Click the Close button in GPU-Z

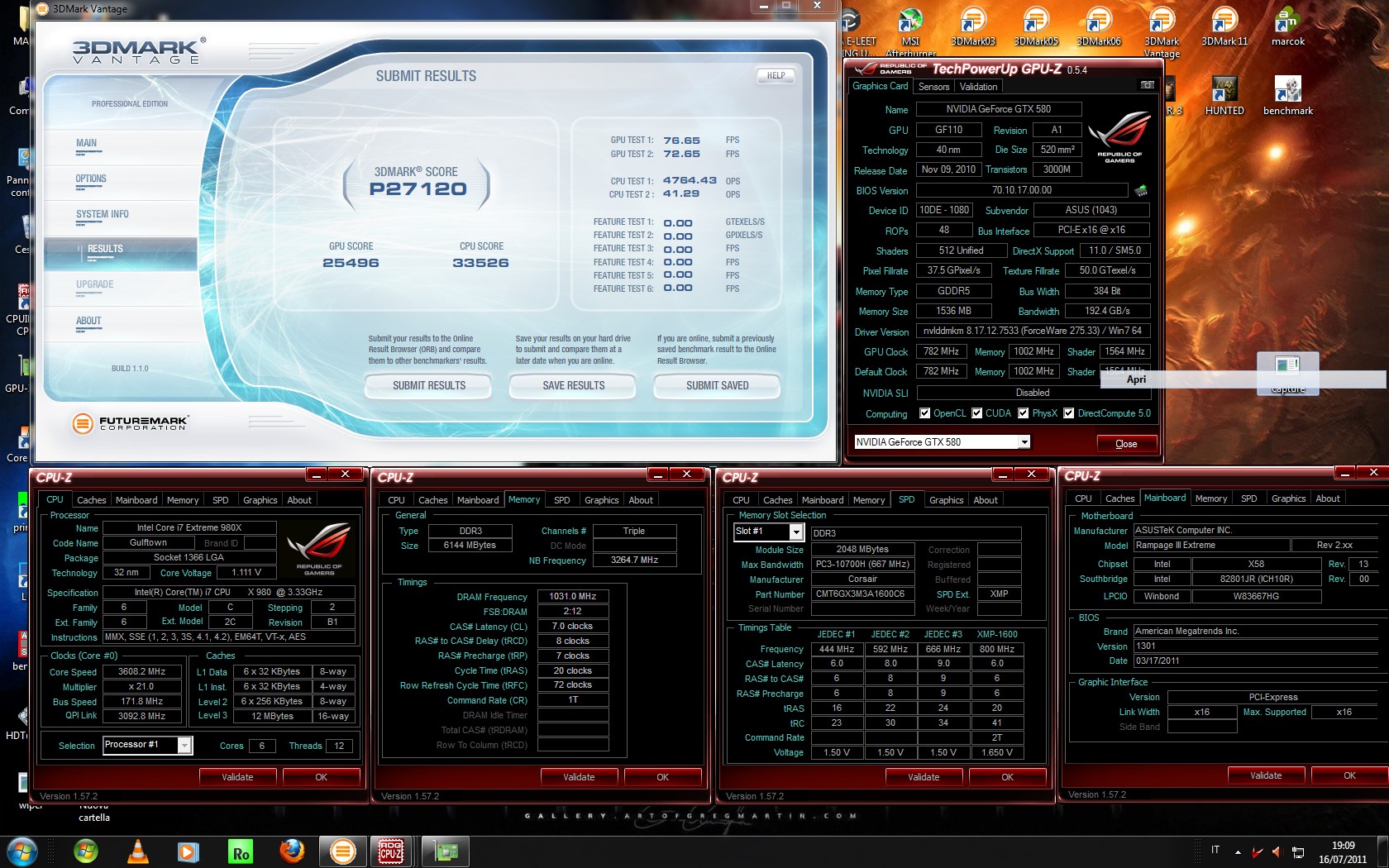1126,444
